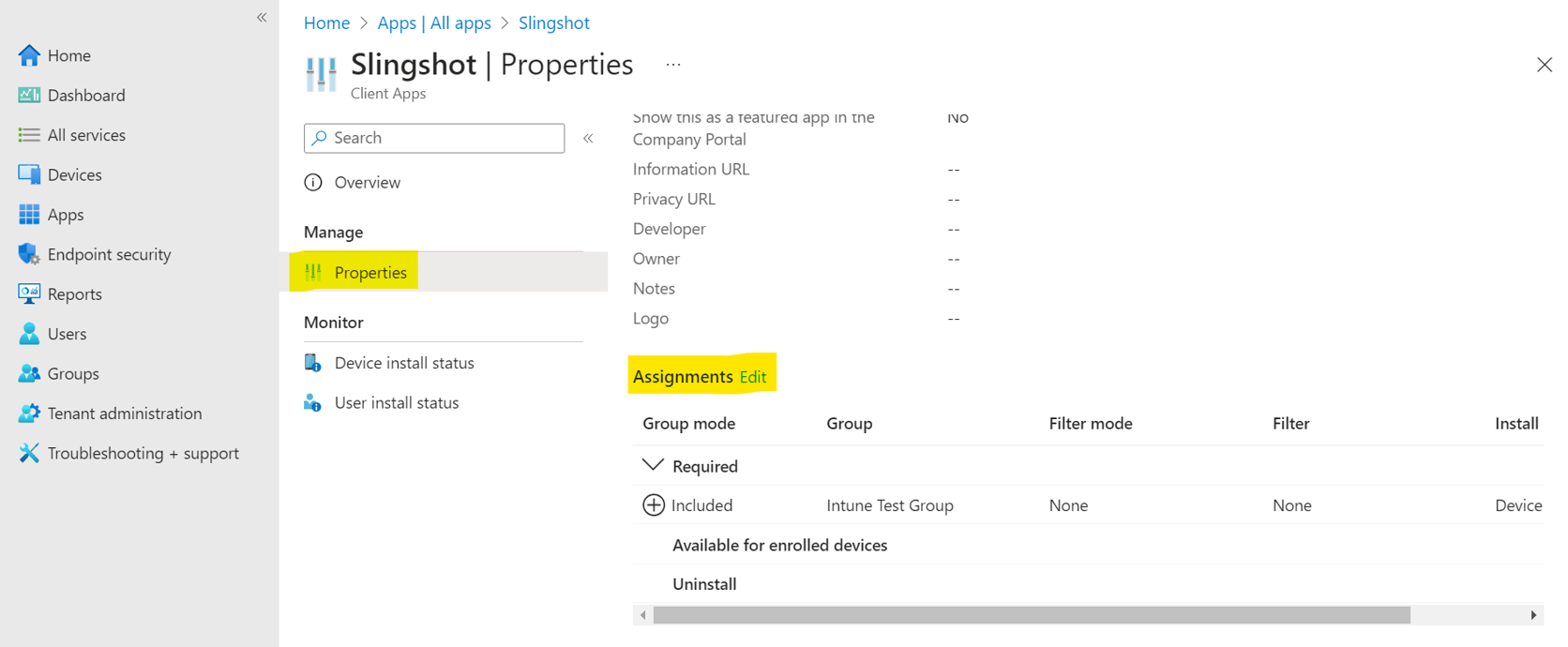The image size is (1568, 647).
Task: Click the magnifier icon in Search box
Action: tap(320, 138)
